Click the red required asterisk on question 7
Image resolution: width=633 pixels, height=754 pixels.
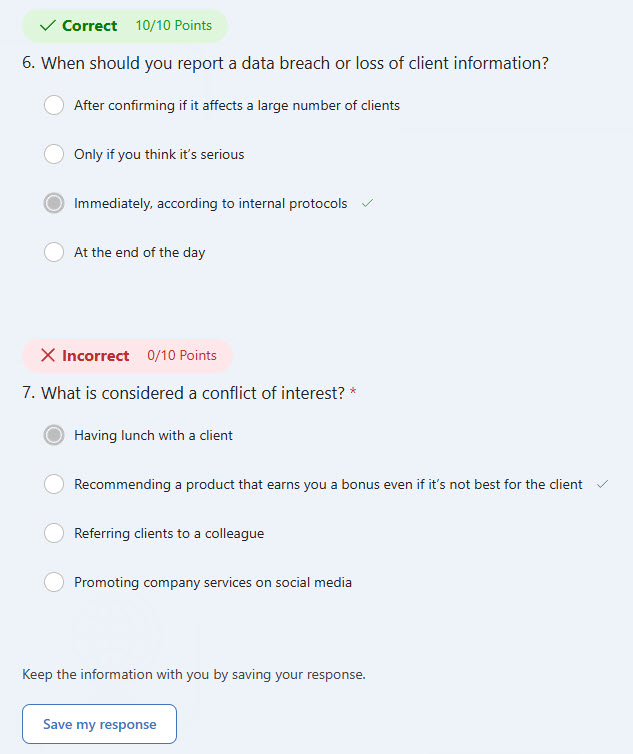(353, 394)
